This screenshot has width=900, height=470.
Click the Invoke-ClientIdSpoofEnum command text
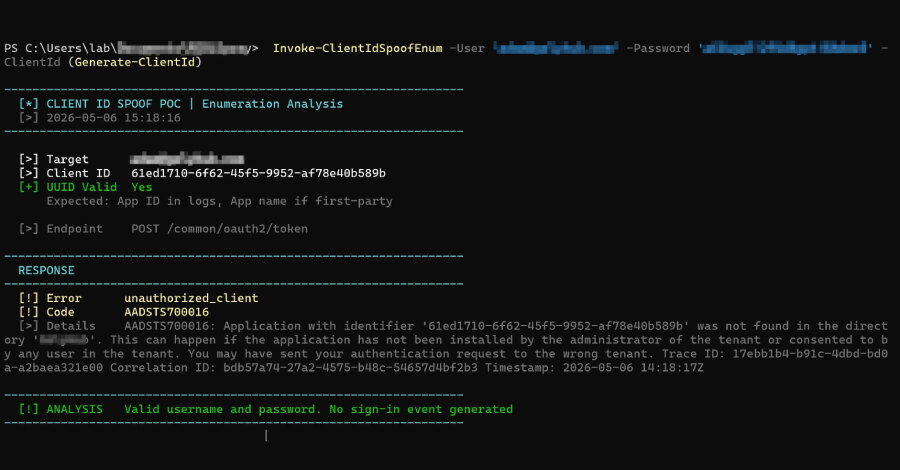pyautogui.click(x=358, y=48)
